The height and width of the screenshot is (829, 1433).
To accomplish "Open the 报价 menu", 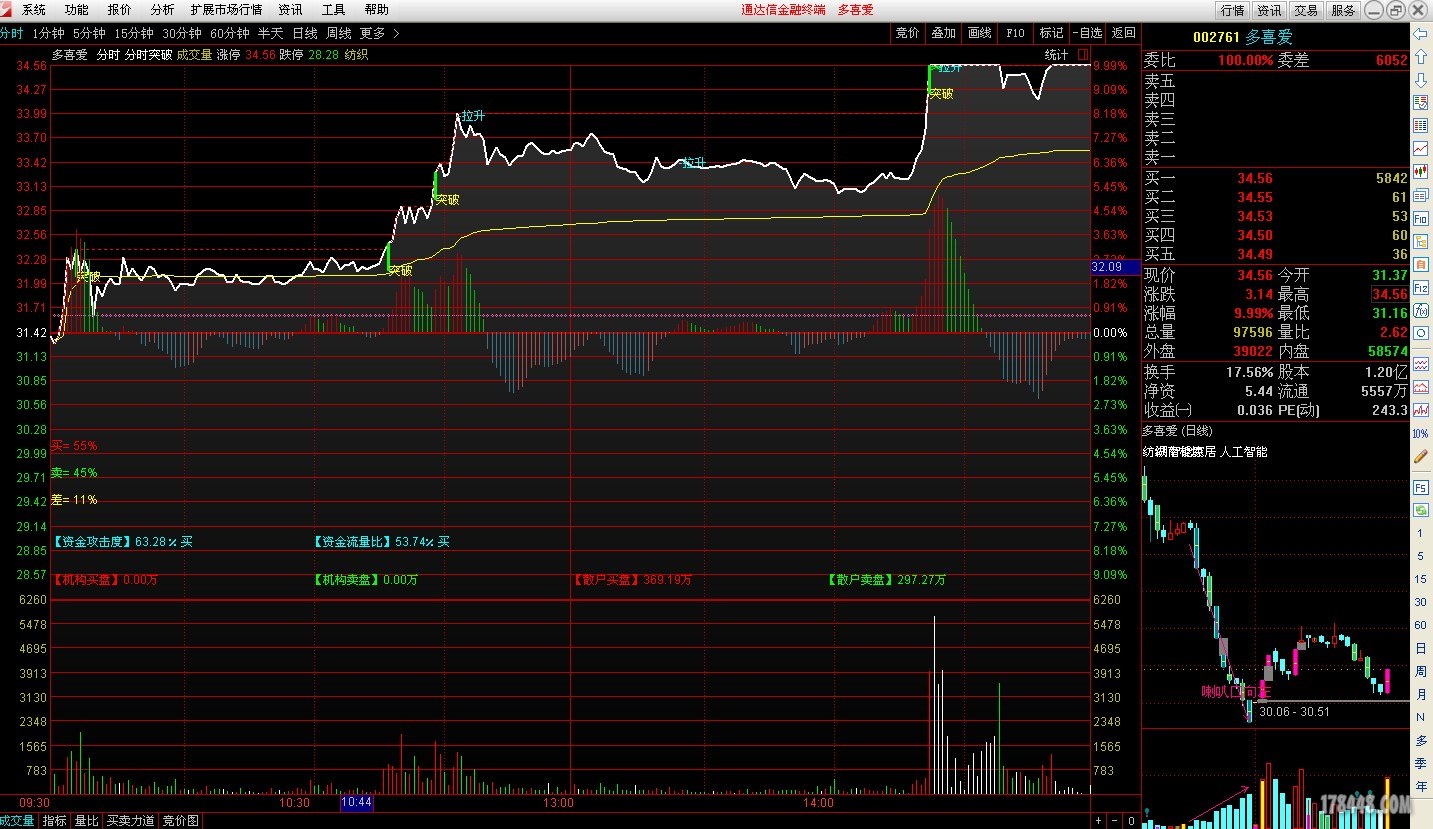I will click(119, 9).
